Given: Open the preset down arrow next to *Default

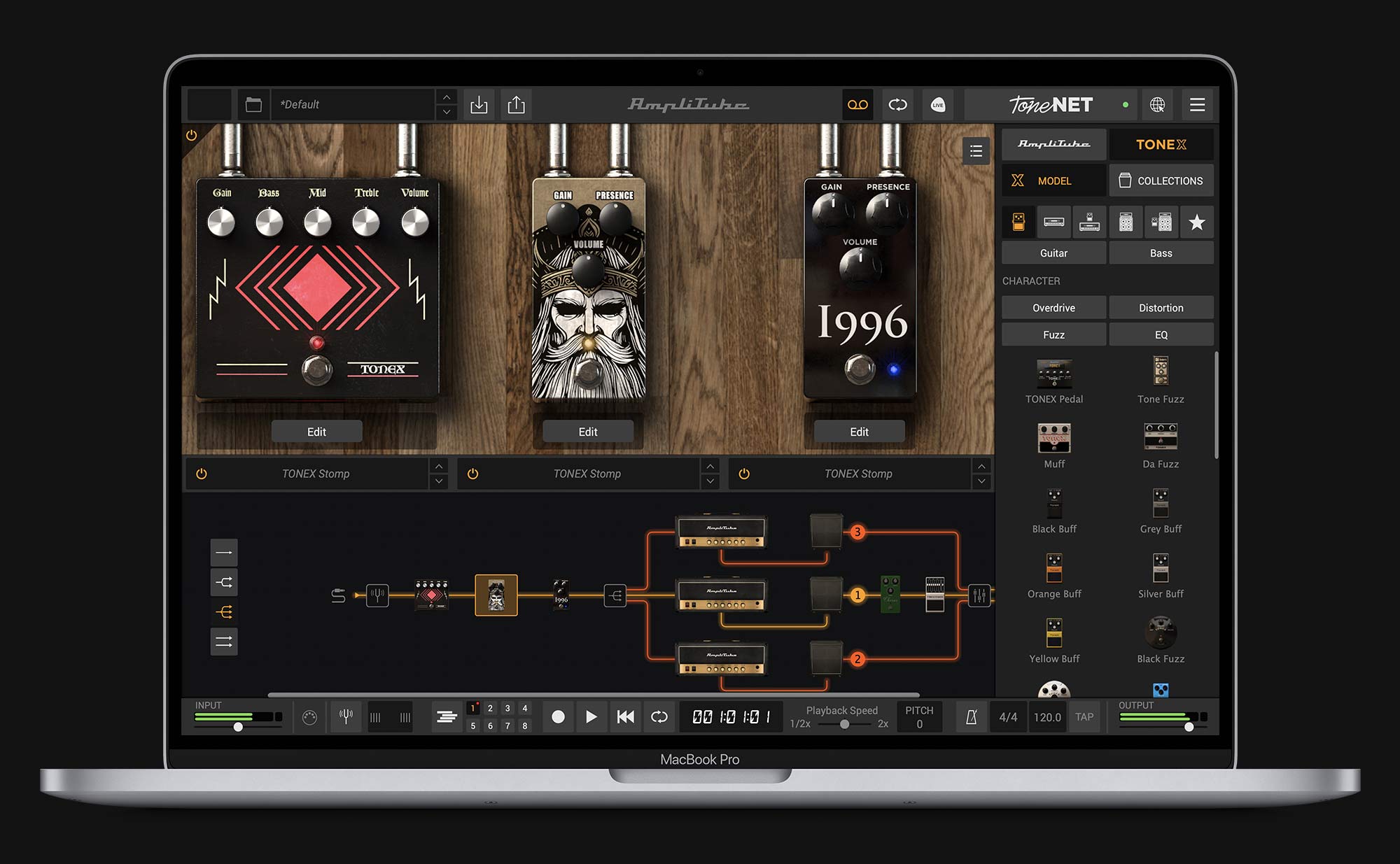Looking at the screenshot, I should (x=446, y=112).
